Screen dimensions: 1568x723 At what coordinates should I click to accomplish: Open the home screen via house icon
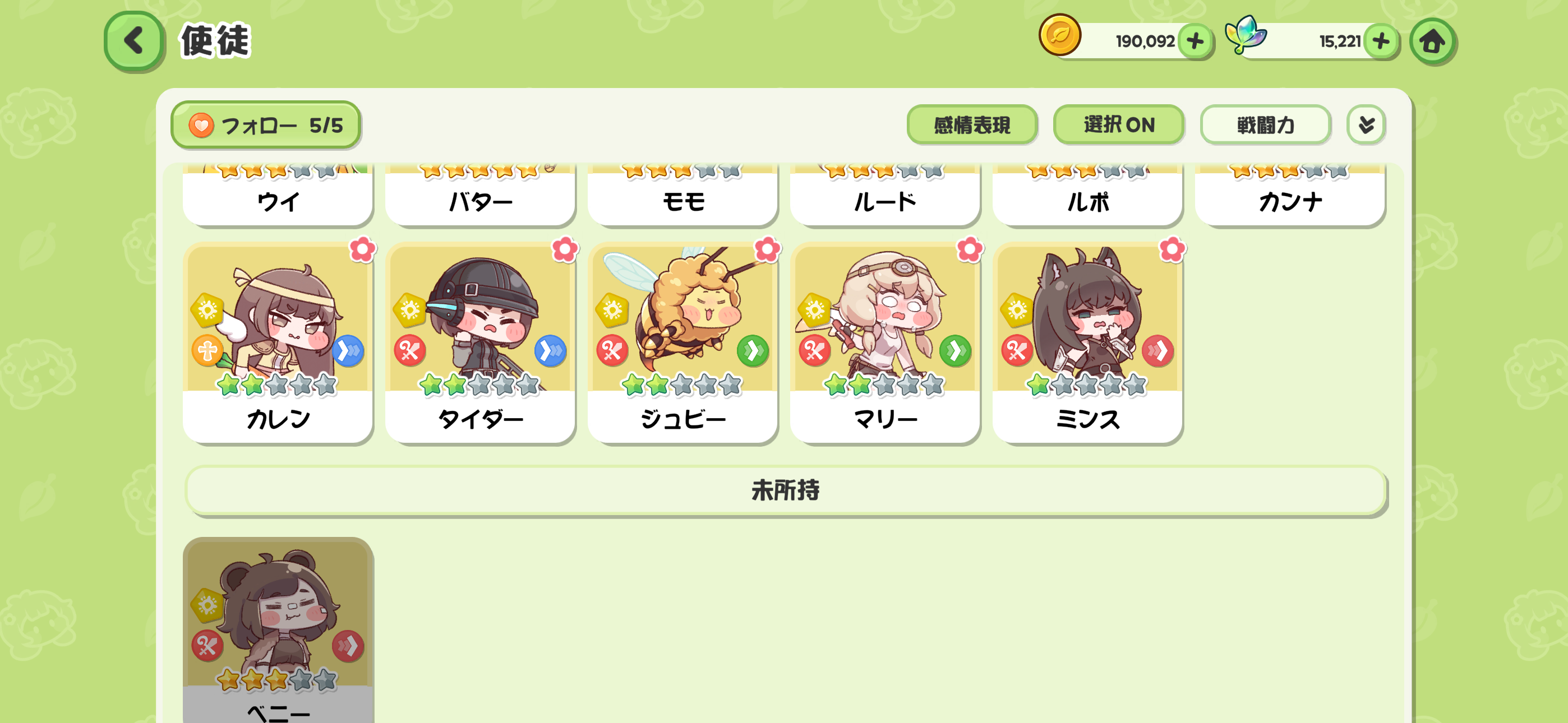coord(1432,41)
